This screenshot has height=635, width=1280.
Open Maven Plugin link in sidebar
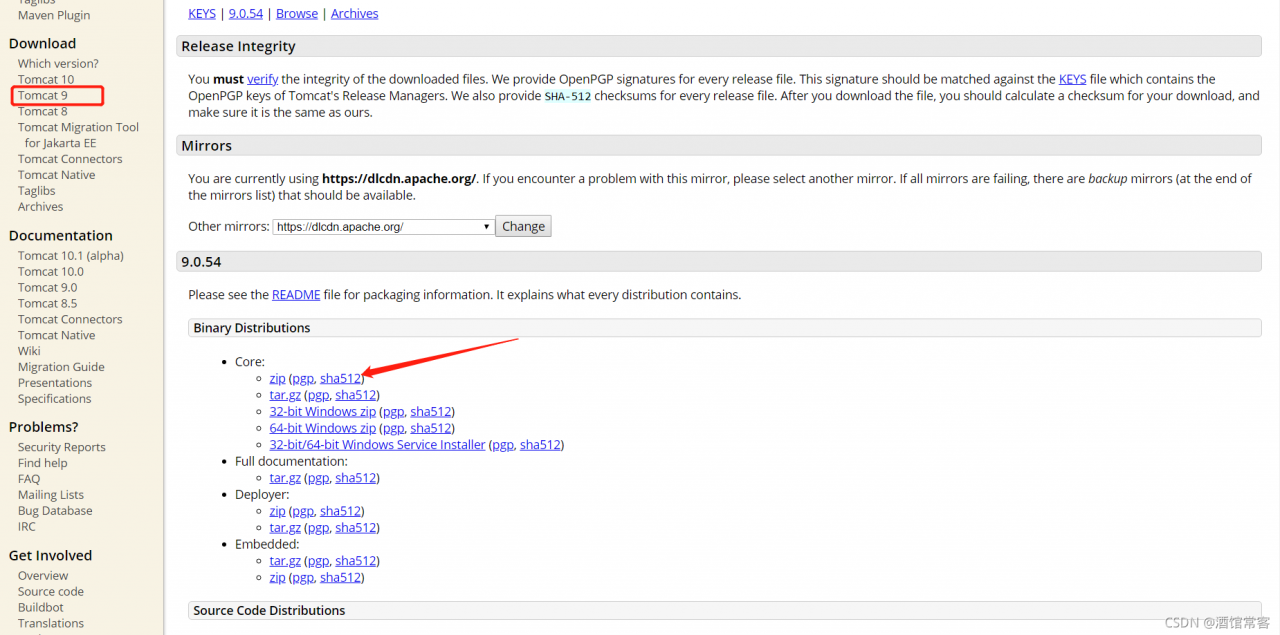point(54,15)
